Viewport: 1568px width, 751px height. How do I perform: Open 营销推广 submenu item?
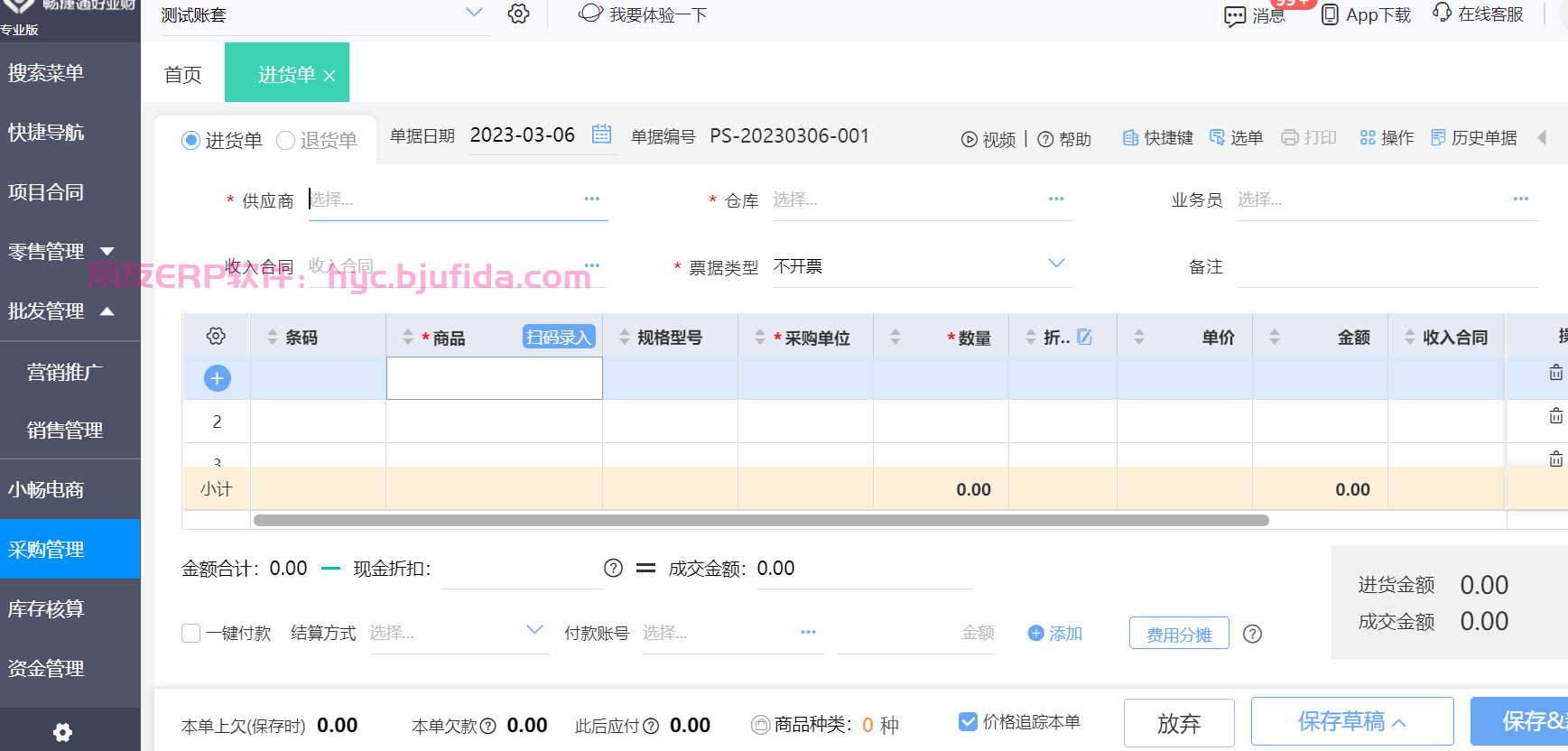(x=65, y=371)
